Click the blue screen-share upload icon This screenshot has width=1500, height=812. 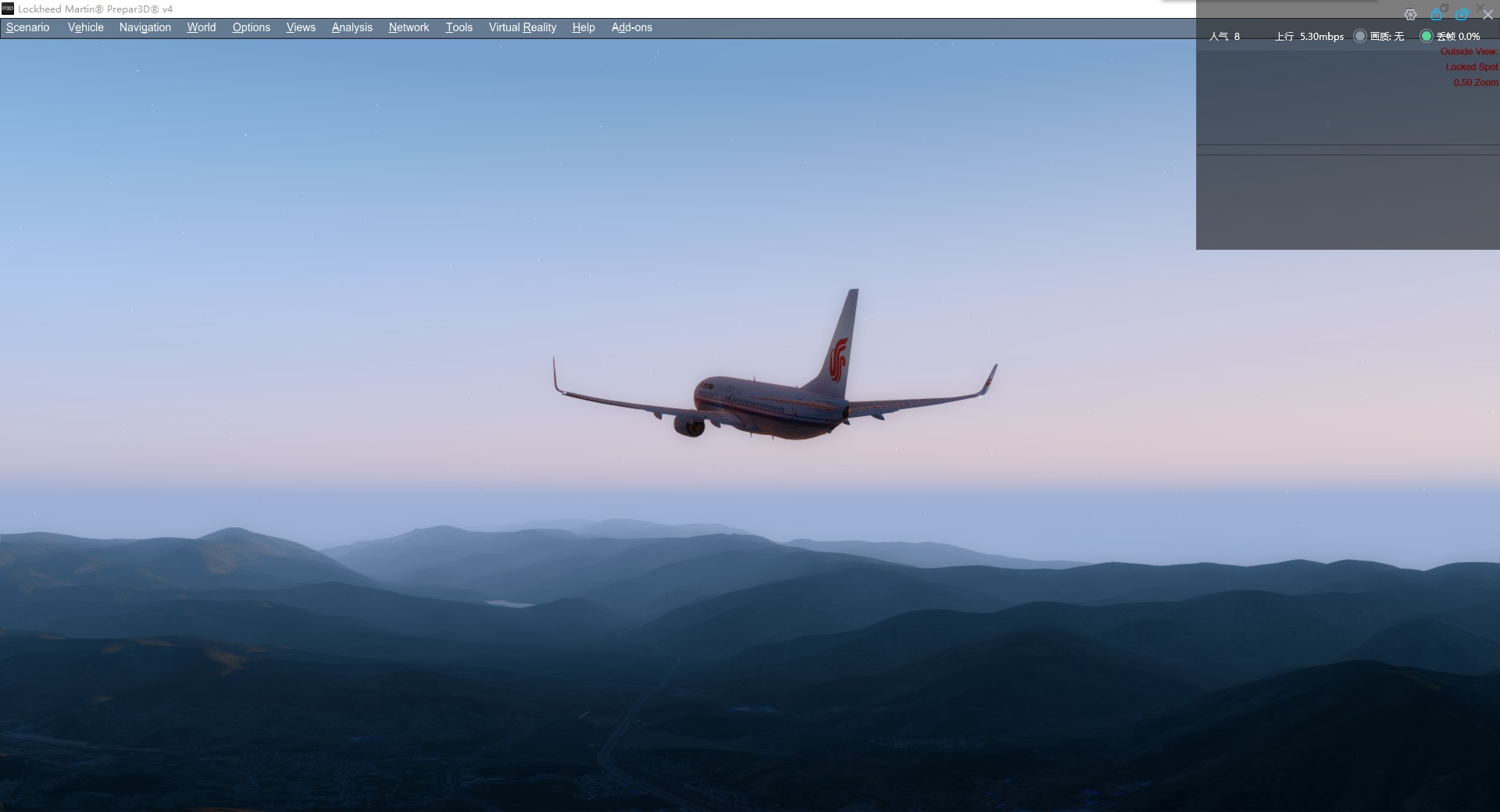coord(1462,15)
